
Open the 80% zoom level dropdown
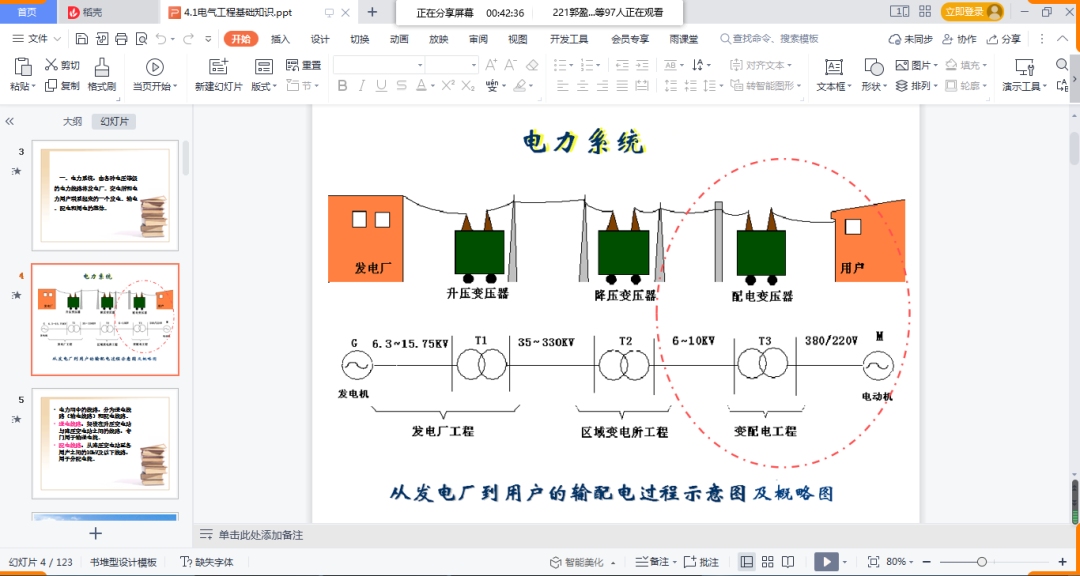click(x=899, y=562)
